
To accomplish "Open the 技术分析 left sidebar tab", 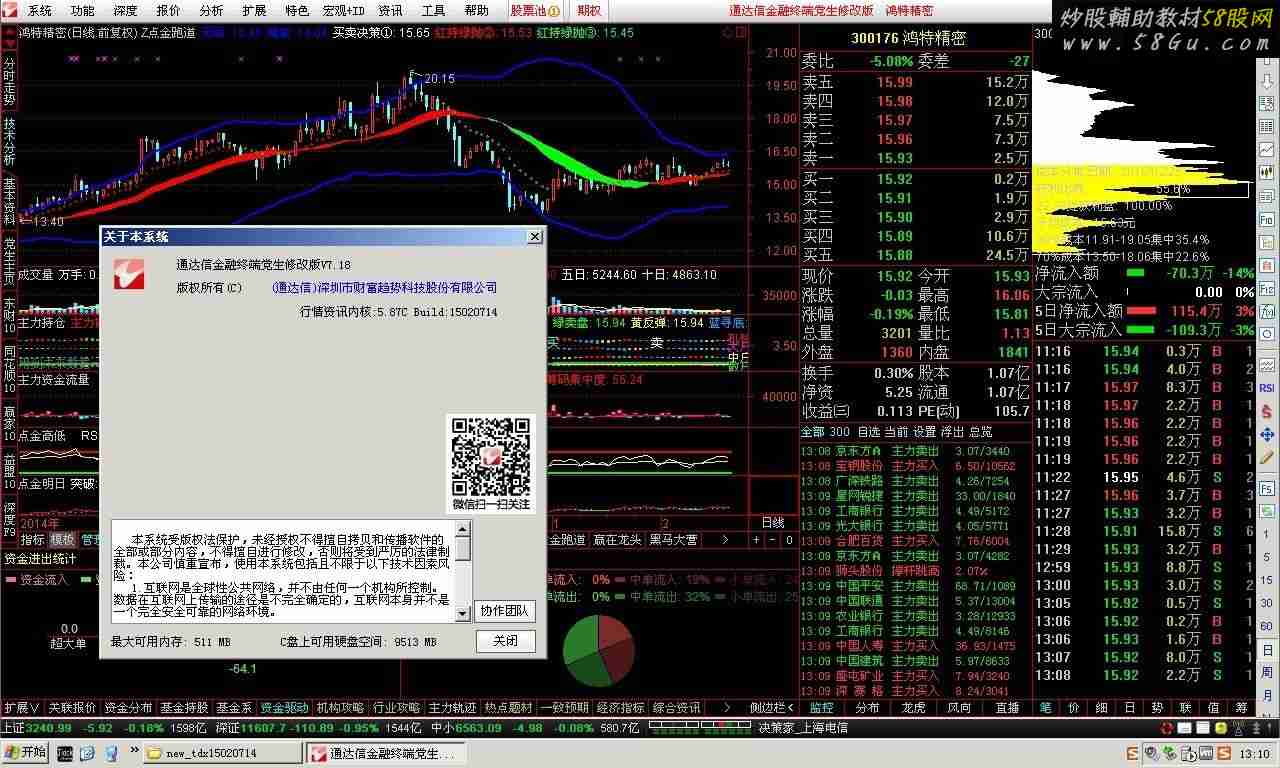I will click(9, 140).
